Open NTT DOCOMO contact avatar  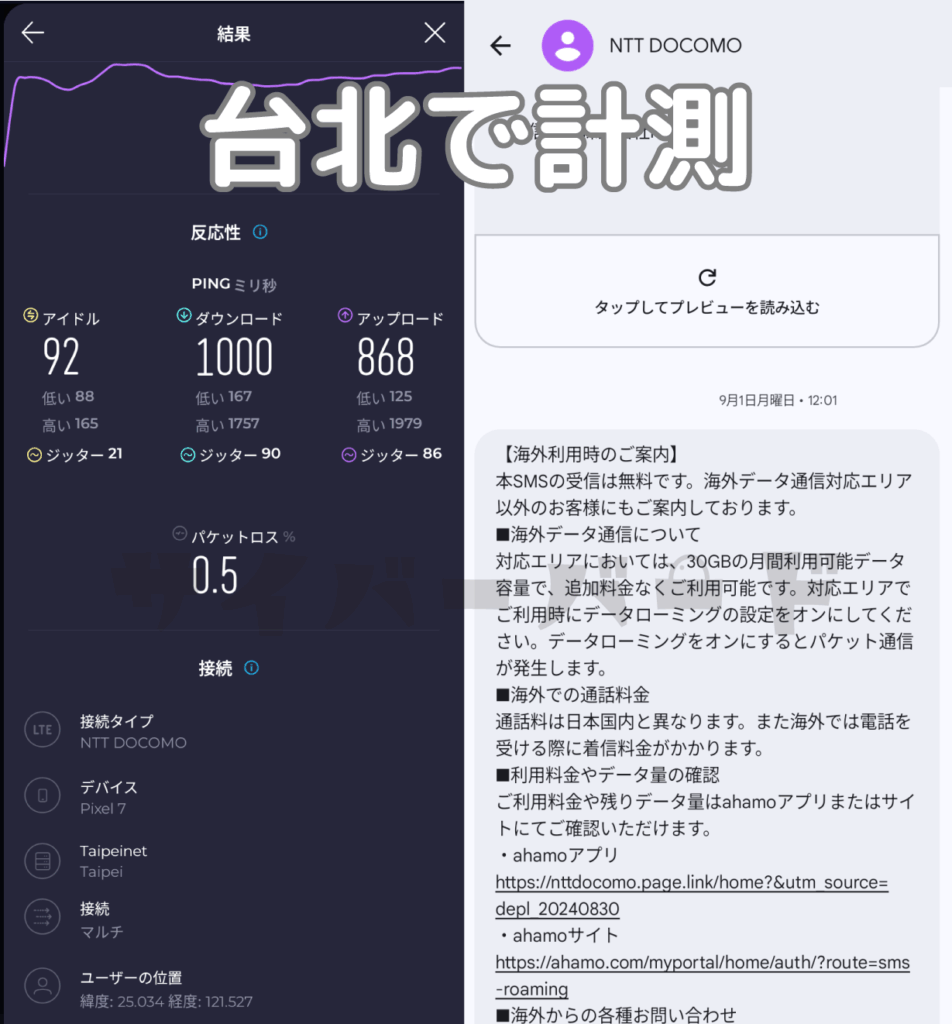567,46
